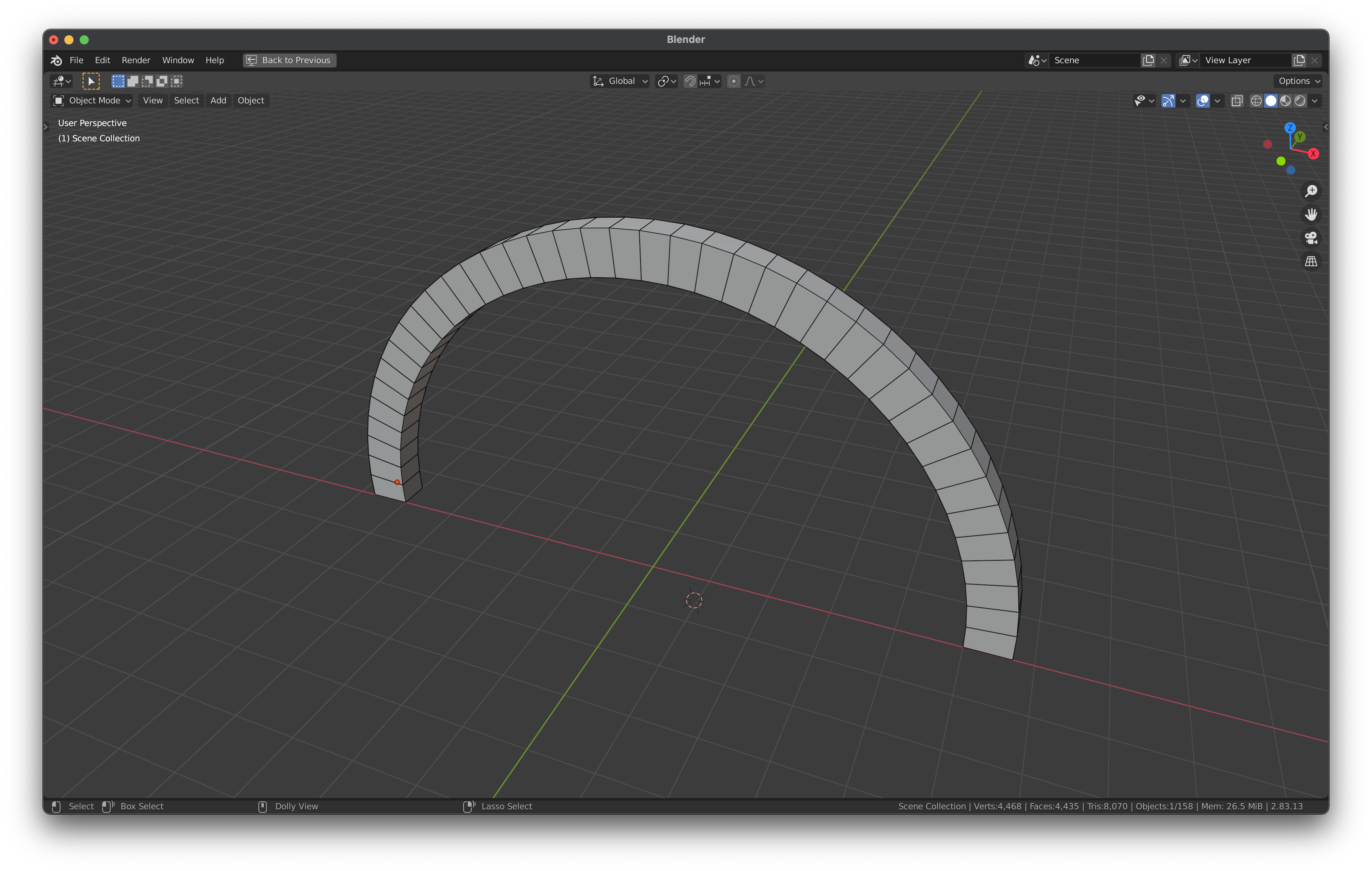
Task: Select the Tweak select tool arrow icon
Action: pyautogui.click(x=91, y=82)
